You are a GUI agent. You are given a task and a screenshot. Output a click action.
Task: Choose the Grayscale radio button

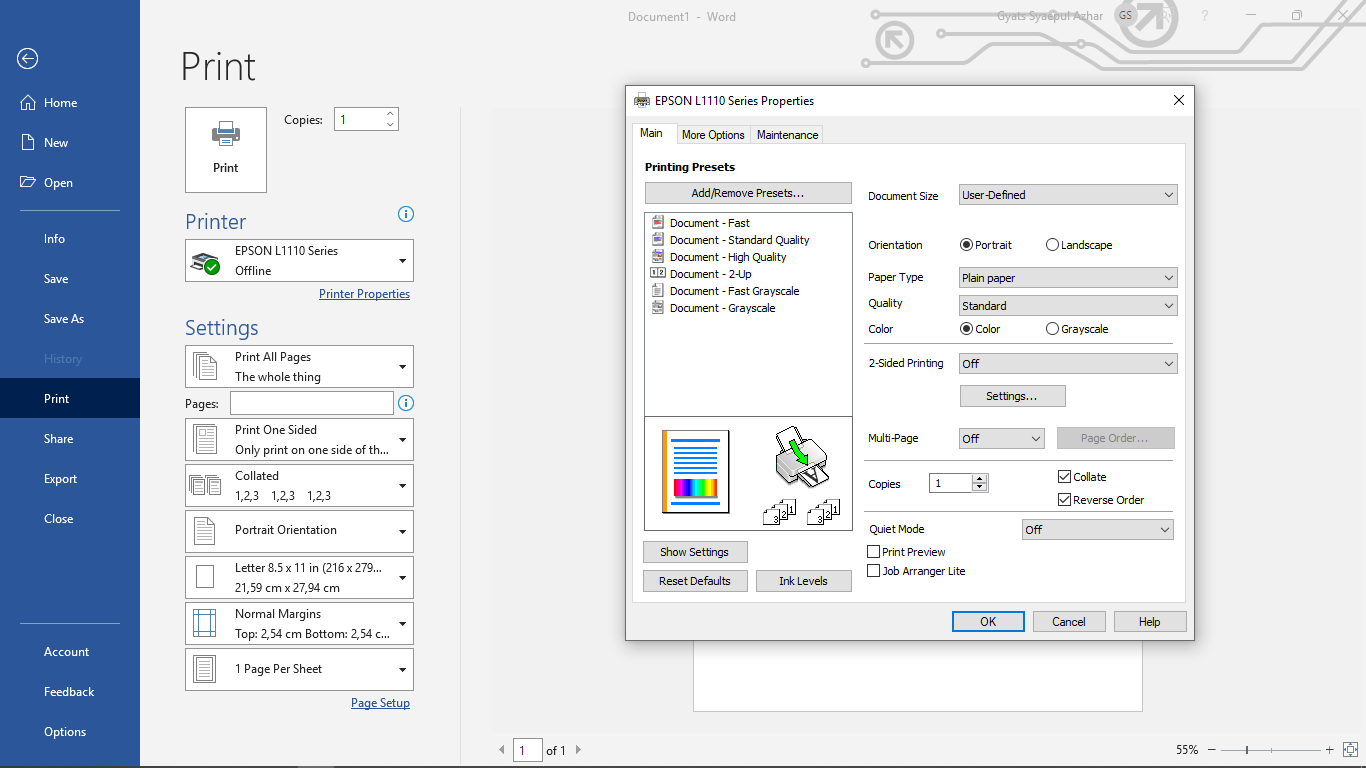click(x=1052, y=329)
